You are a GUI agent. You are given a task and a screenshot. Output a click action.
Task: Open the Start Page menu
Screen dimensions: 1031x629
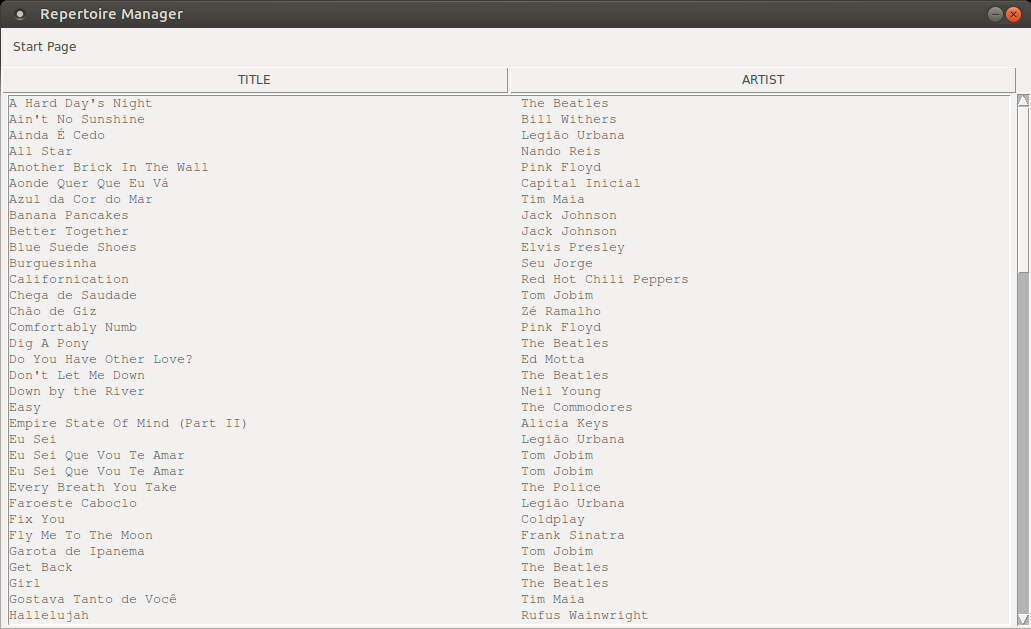click(x=45, y=47)
